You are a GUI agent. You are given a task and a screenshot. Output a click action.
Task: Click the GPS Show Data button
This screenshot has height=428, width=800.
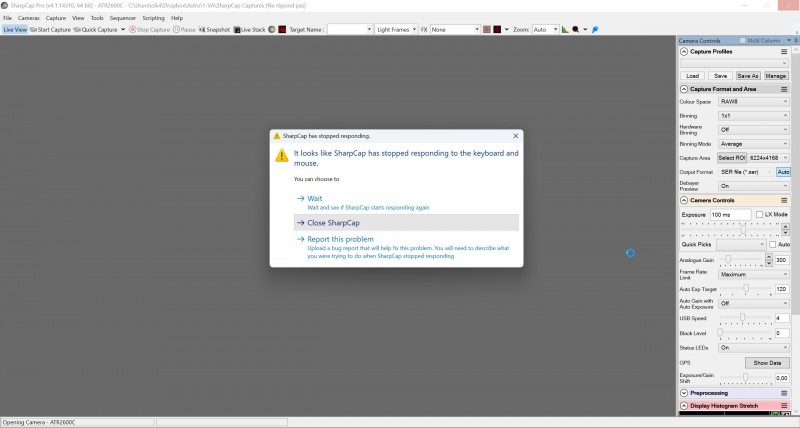click(767, 363)
